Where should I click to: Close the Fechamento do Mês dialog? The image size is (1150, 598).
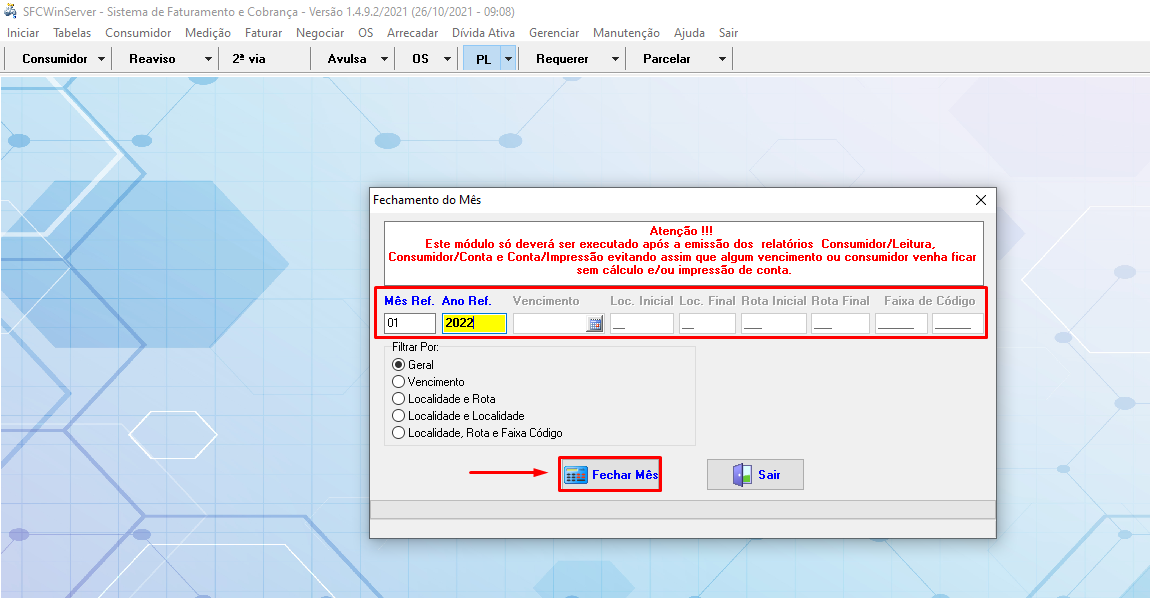tap(981, 200)
